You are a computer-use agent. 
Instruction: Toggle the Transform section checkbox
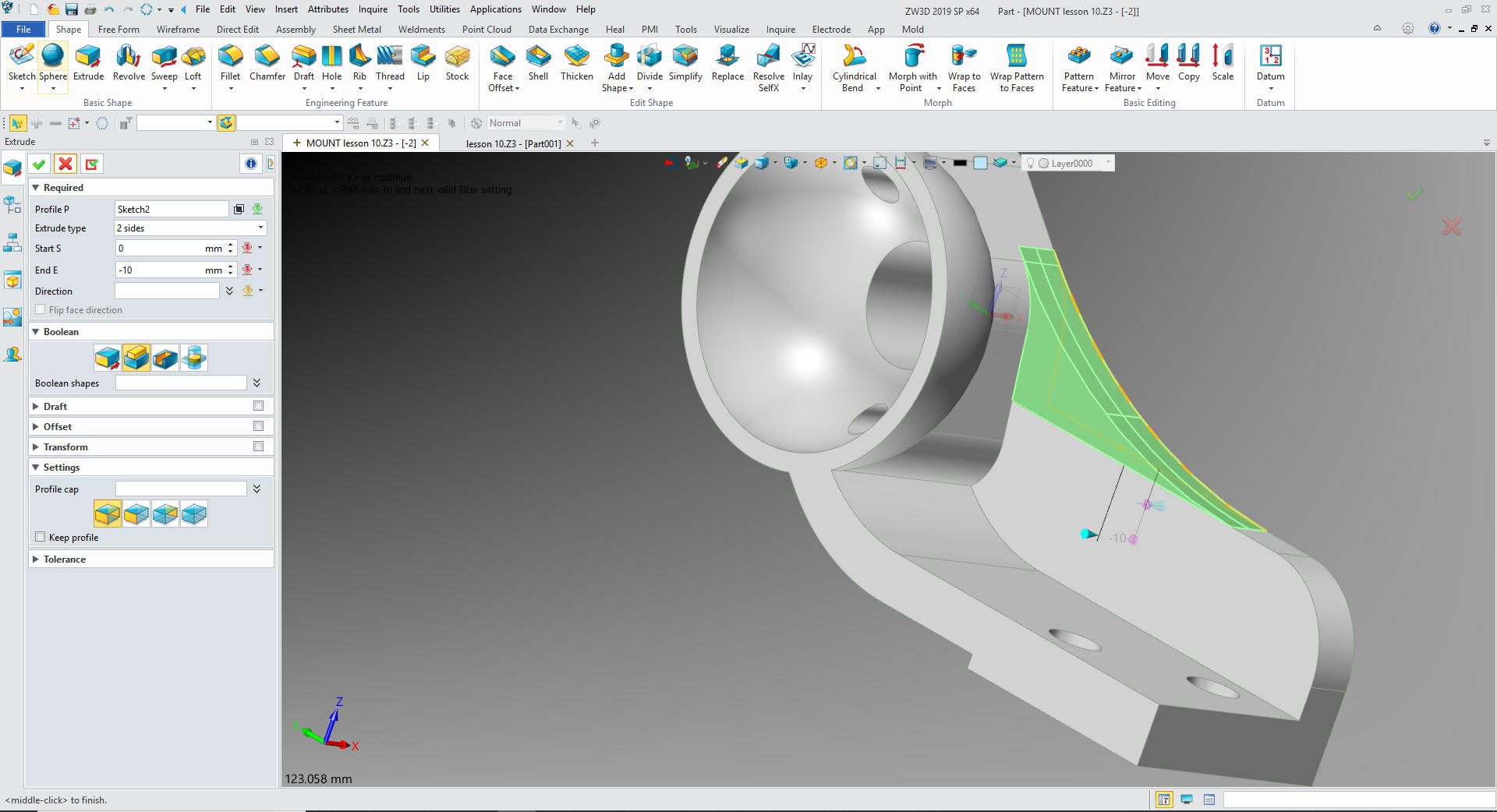coord(258,447)
